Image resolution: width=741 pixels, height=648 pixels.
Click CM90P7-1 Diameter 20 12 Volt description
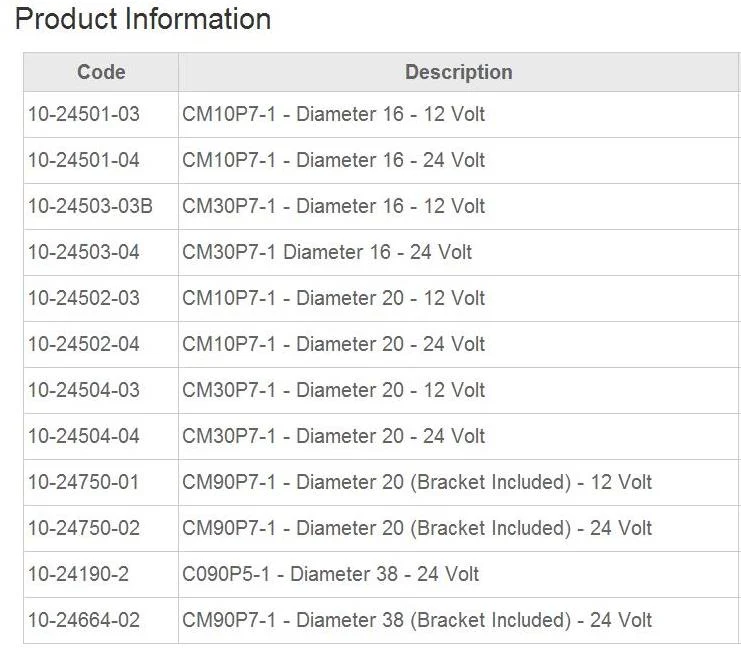[417, 482]
